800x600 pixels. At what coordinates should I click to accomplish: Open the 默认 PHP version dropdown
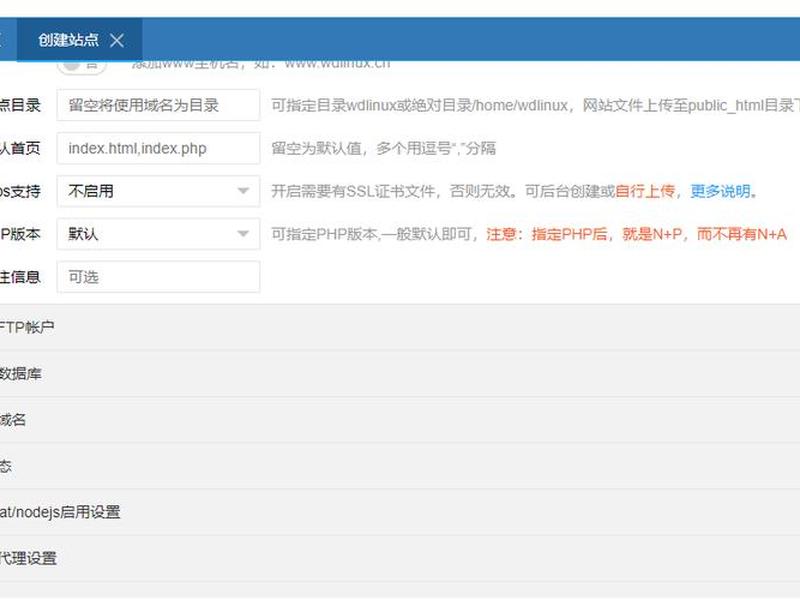pyautogui.click(x=158, y=234)
